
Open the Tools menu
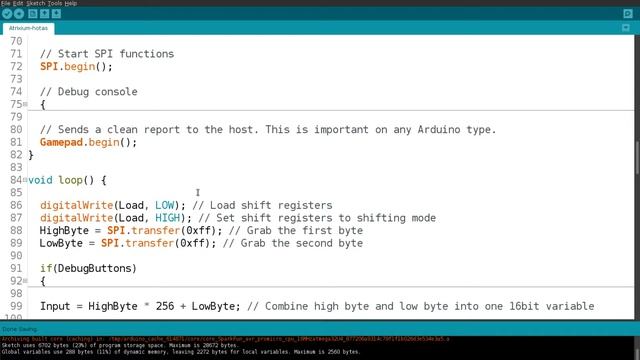click(55, 3)
